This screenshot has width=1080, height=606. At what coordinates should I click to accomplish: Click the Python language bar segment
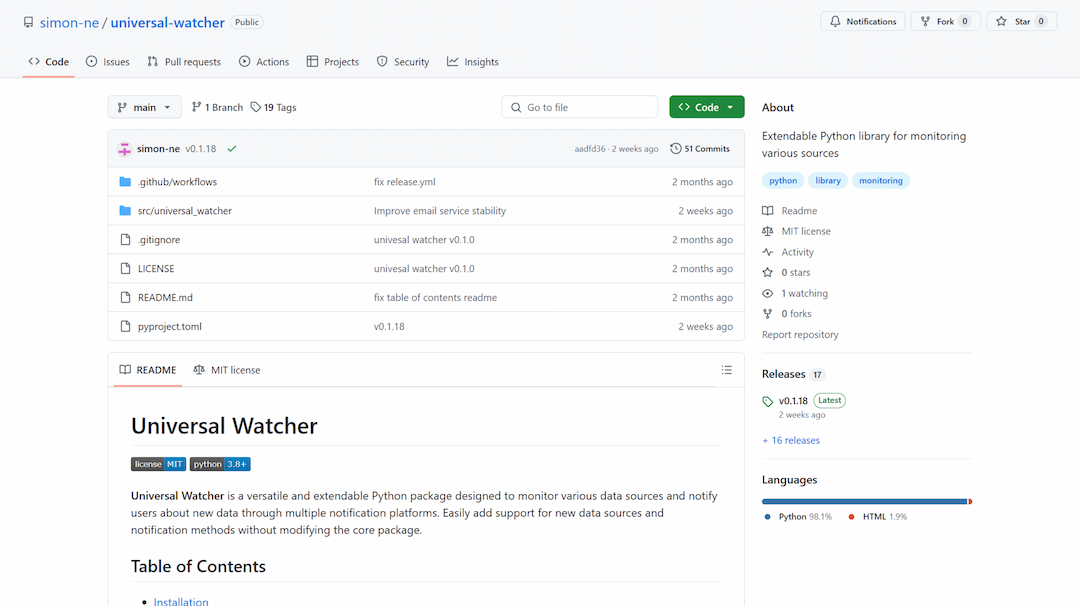(x=864, y=501)
